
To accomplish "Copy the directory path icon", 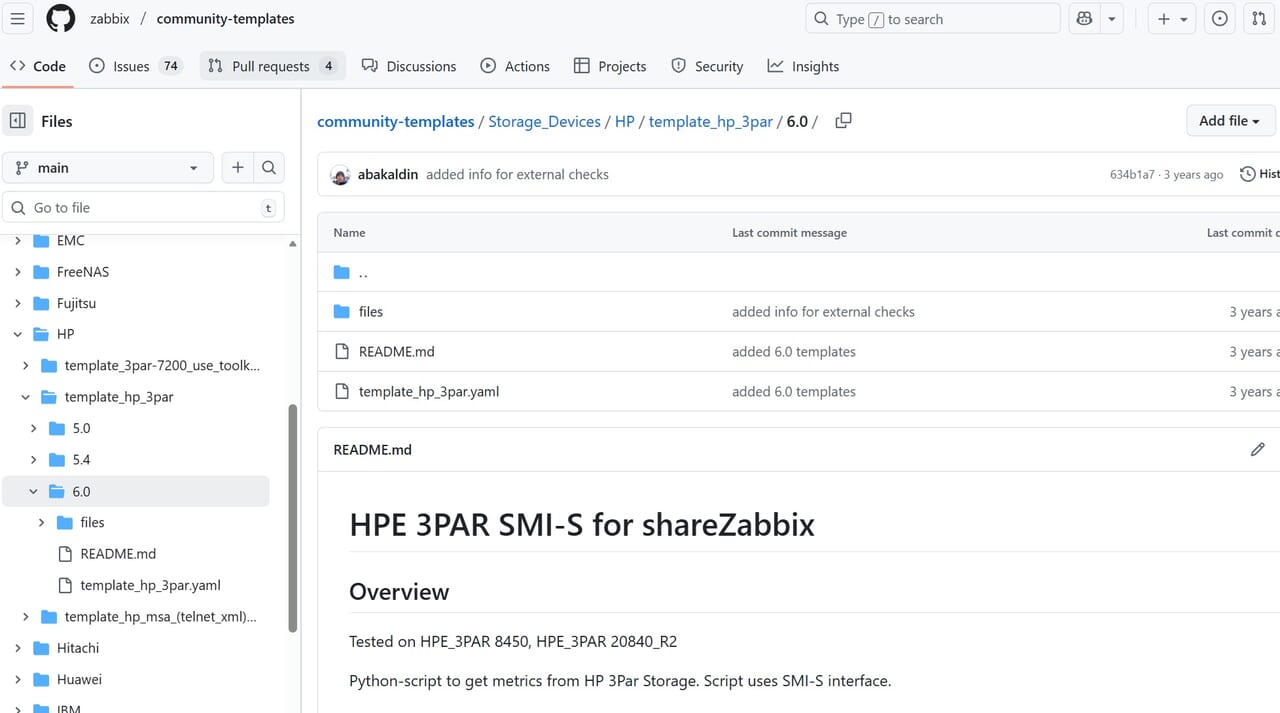I will (843, 121).
